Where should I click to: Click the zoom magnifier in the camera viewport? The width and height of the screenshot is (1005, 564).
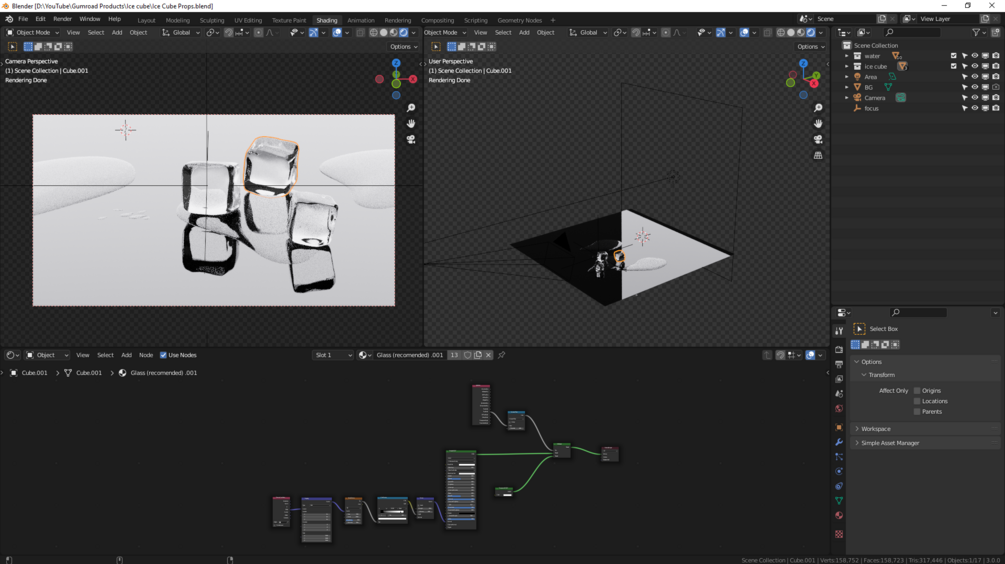point(411,108)
